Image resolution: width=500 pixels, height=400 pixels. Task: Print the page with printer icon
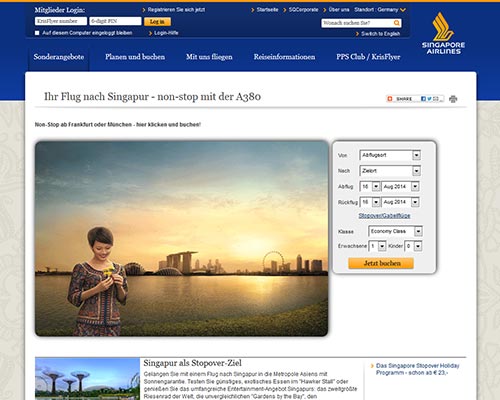tap(453, 99)
